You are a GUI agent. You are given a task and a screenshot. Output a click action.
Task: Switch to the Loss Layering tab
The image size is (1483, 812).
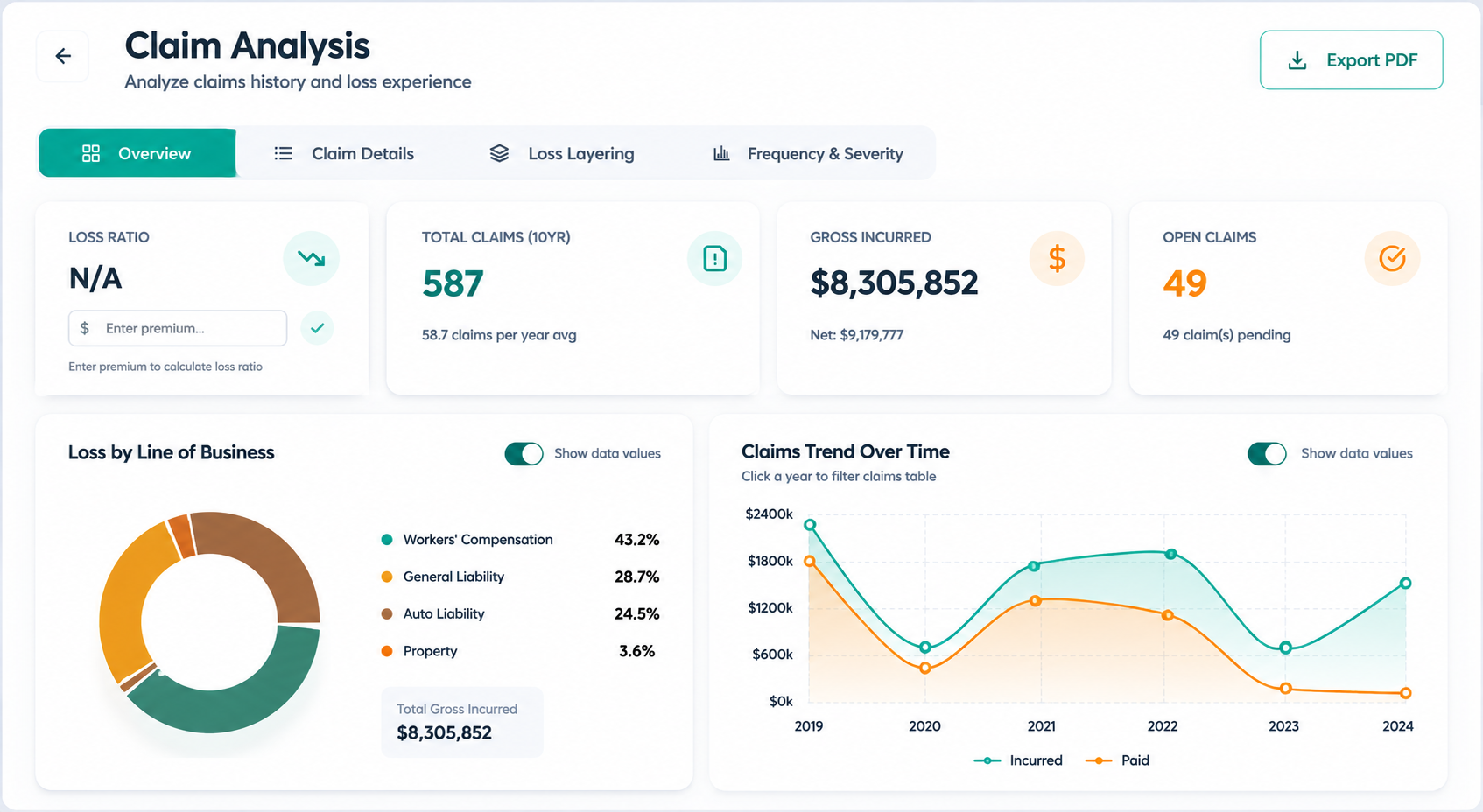562,153
